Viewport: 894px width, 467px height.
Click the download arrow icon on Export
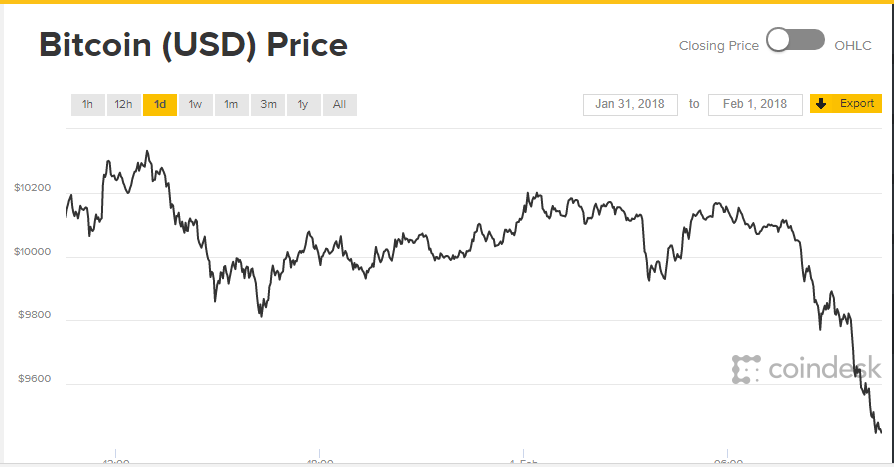821,104
